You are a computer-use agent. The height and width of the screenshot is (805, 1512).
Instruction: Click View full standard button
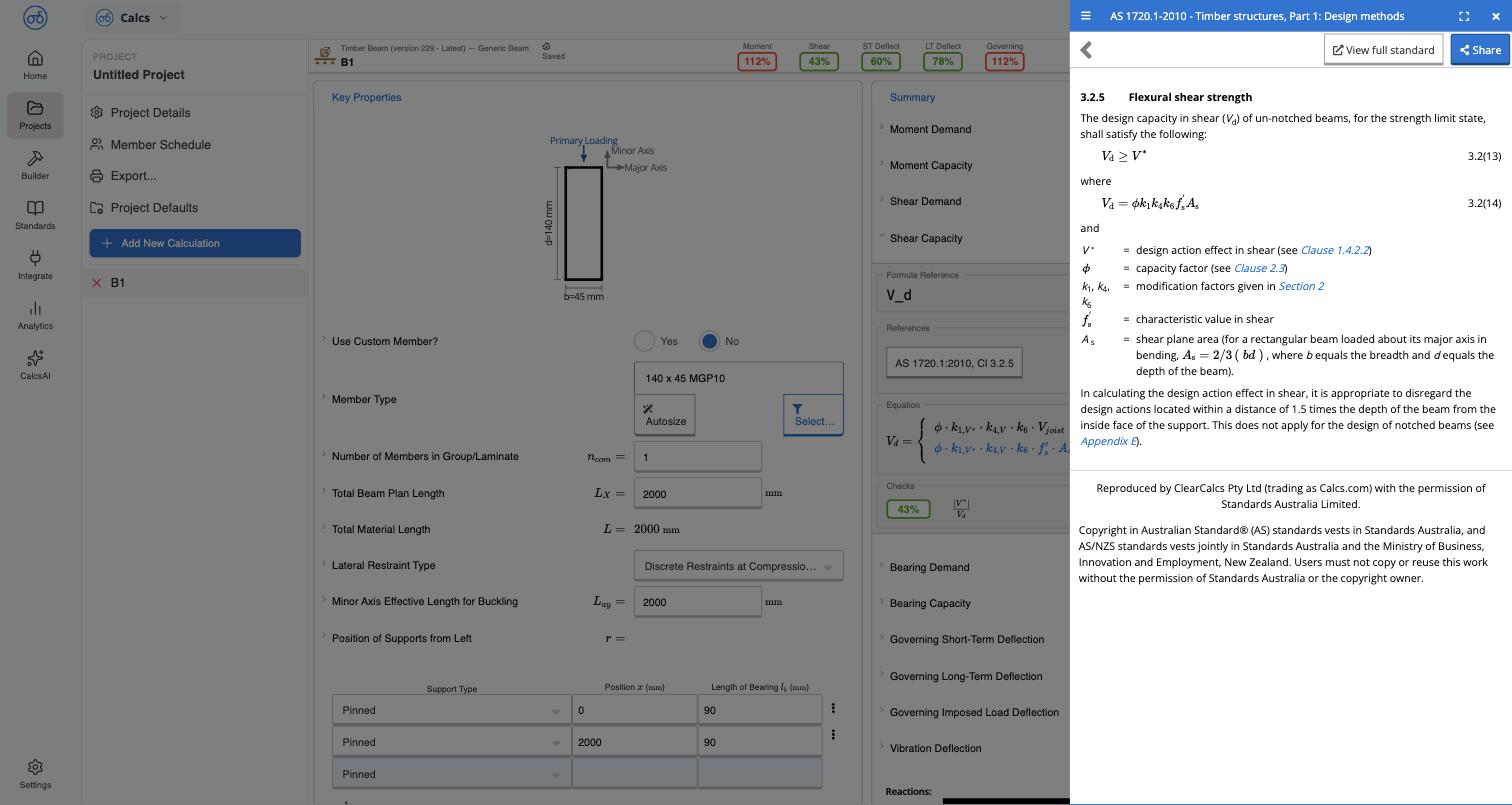tap(1383, 50)
